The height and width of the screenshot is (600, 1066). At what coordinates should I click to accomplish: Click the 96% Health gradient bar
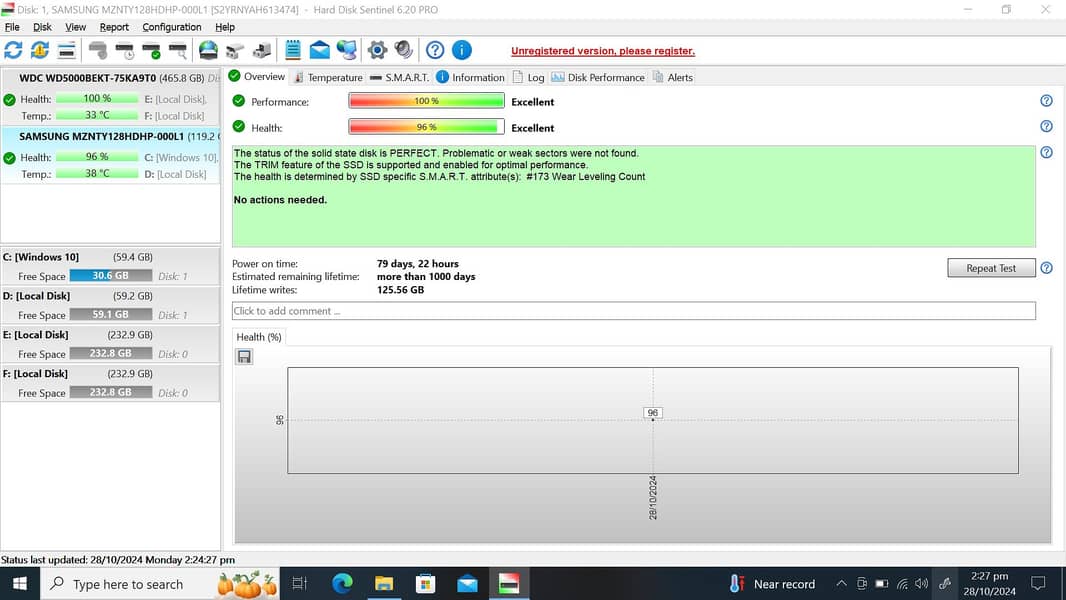point(426,127)
